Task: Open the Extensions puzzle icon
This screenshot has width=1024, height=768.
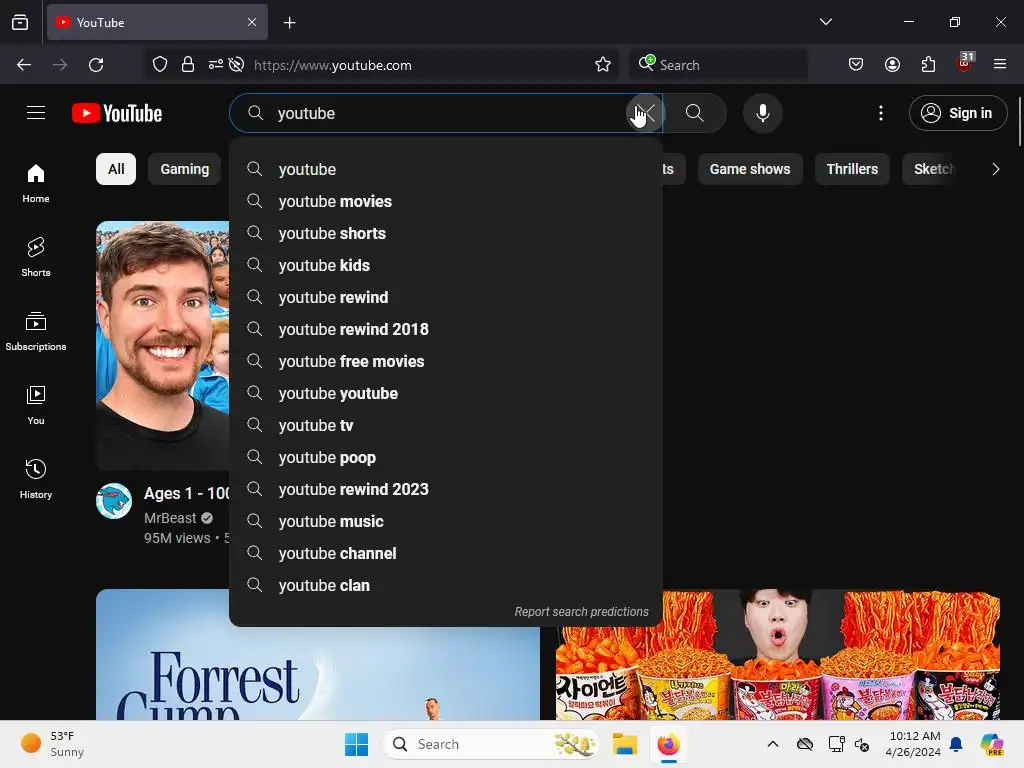Action: 928,65
